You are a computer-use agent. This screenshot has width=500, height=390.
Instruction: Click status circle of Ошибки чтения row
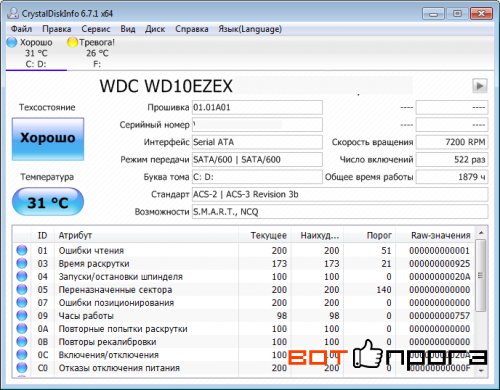[22, 250]
